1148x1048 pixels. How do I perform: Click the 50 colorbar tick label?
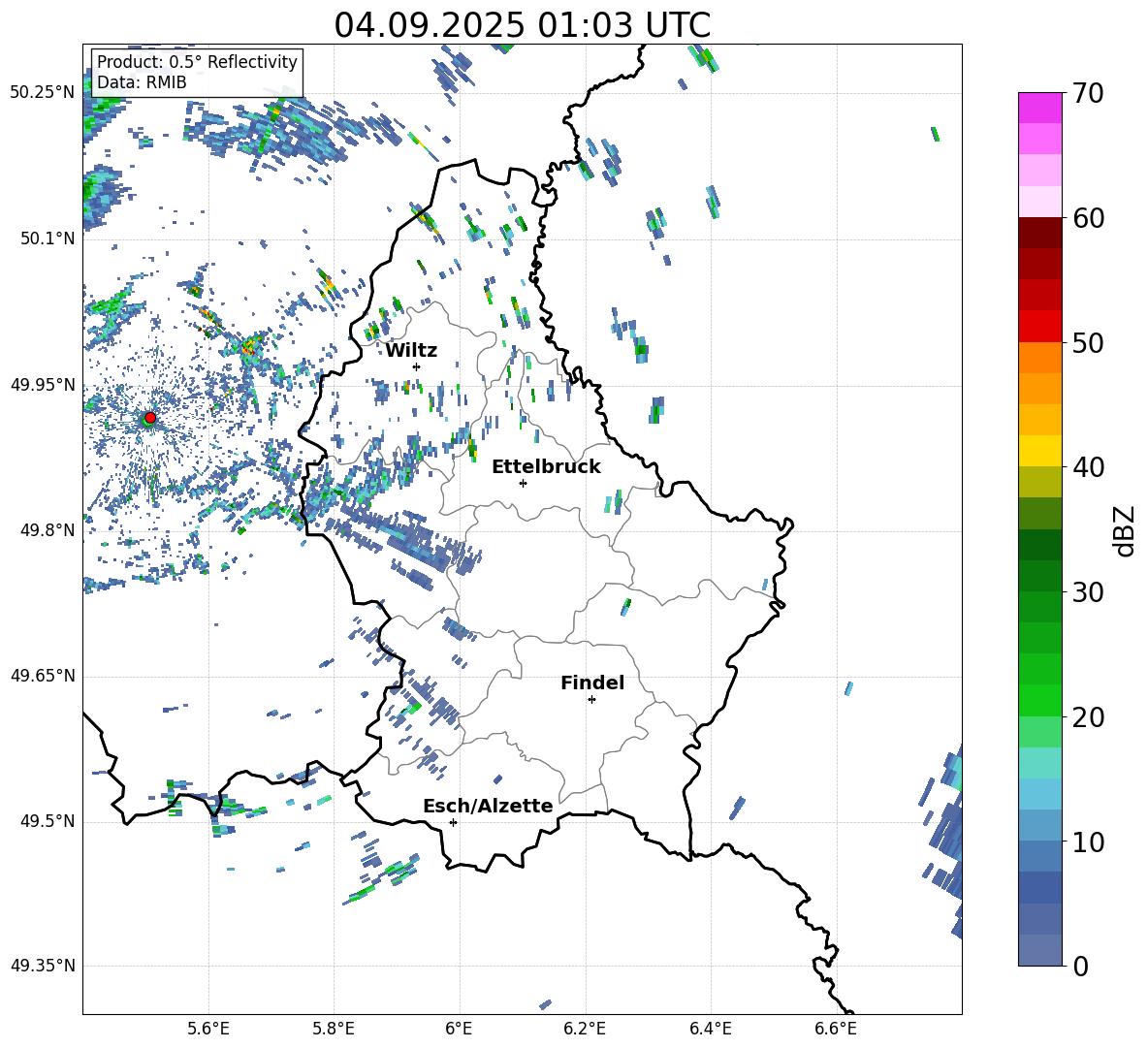[1087, 342]
